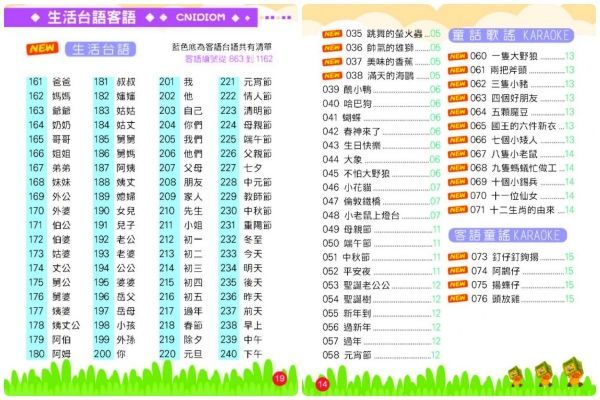Select entry 200 你

pyautogui.click(x=110, y=354)
